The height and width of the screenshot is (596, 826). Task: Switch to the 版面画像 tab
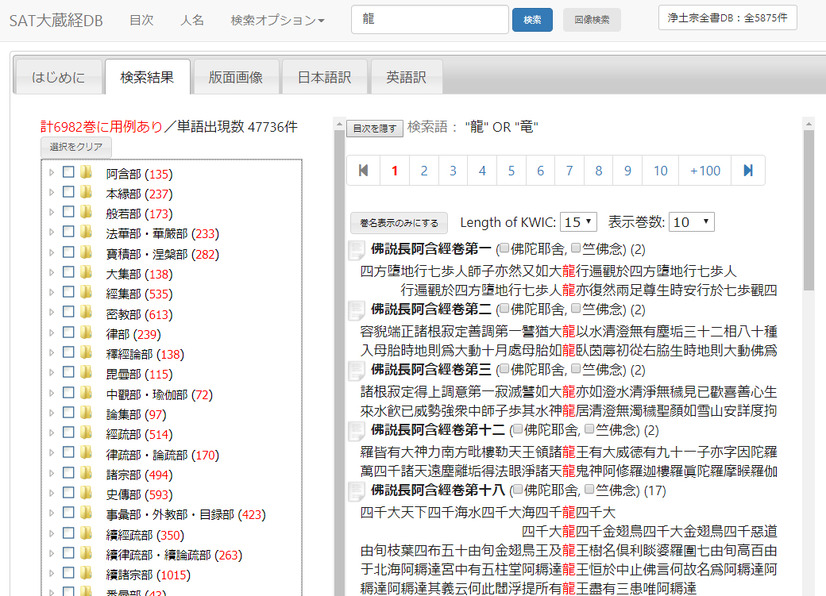(x=235, y=77)
